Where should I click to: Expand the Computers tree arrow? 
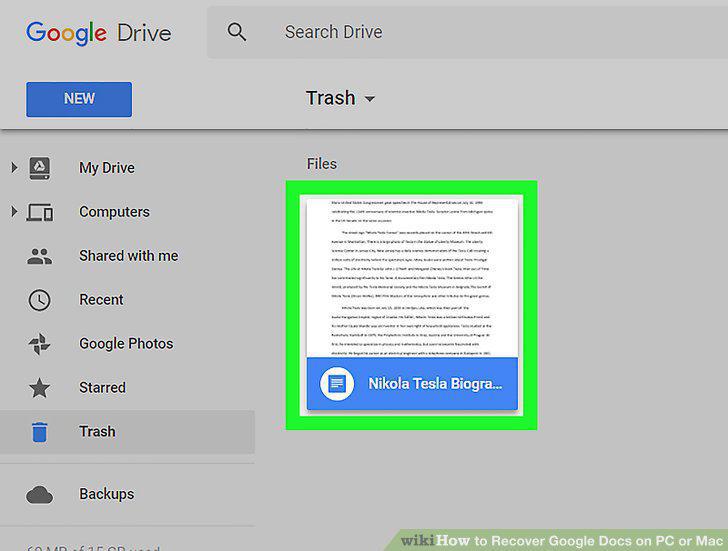pos(14,212)
